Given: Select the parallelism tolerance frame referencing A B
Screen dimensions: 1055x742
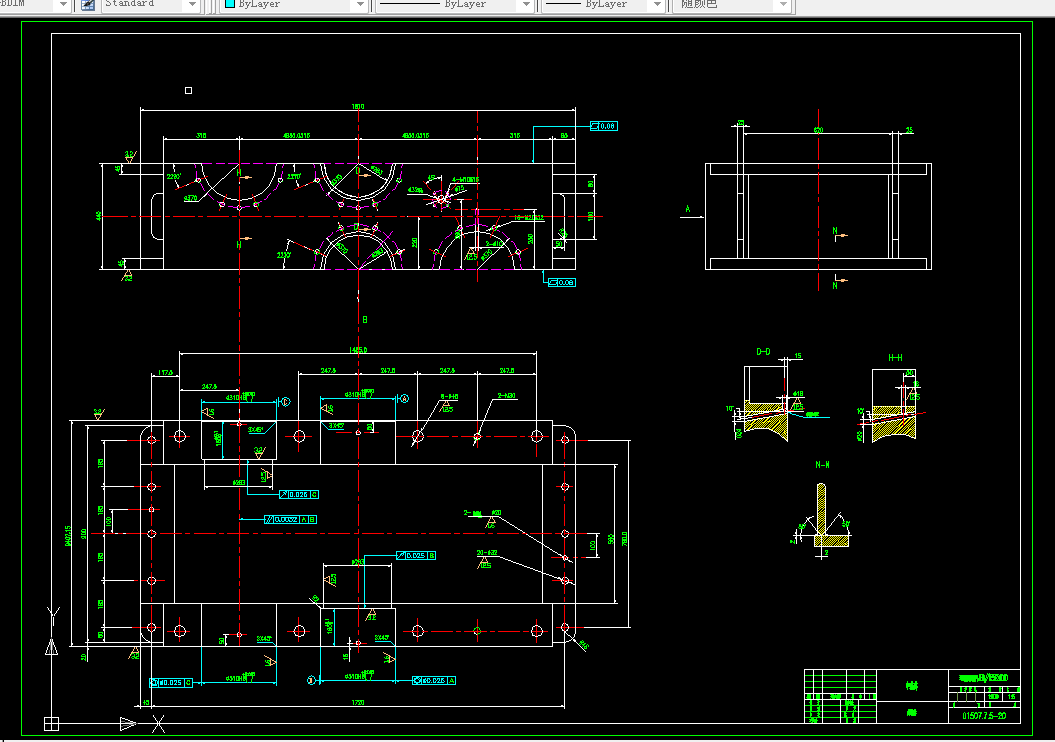Looking at the screenshot, I should [x=290, y=519].
